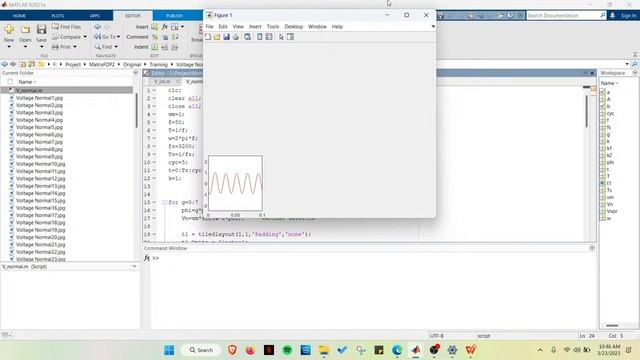The width and height of the screenshot is (640, 360).
Task: Select variable phi in the Workspace
Action: coord(610,162)
